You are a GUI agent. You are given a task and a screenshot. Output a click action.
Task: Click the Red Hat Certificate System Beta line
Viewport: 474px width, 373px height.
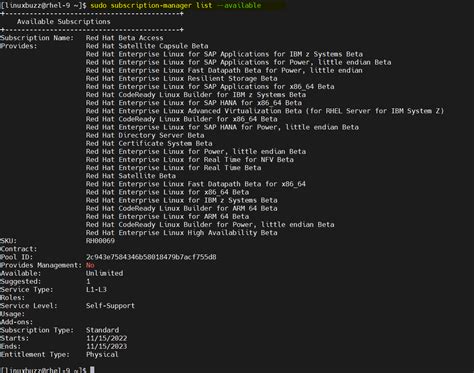pos(149,143)
